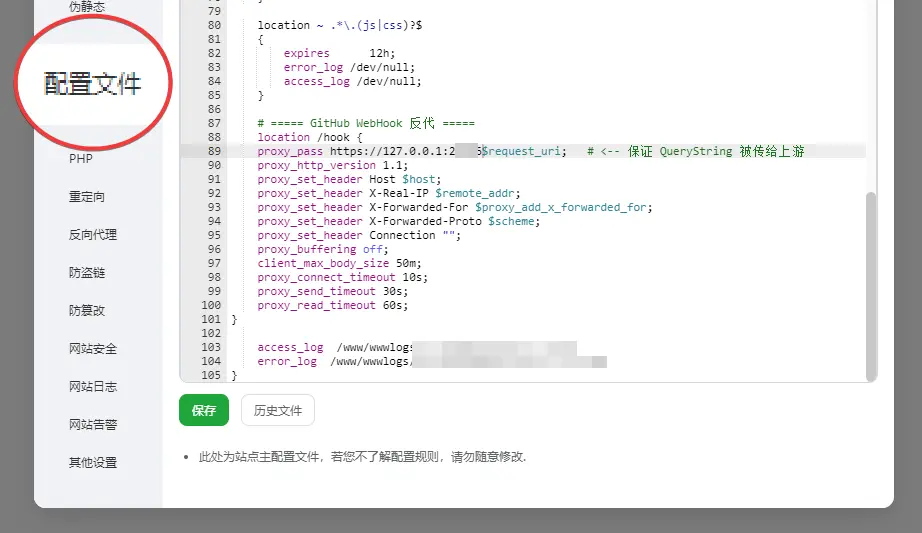This screenshot has width=922, height=533.
Task: Click 'client_max_body_size 50m;' line
Action: [339, 263]
